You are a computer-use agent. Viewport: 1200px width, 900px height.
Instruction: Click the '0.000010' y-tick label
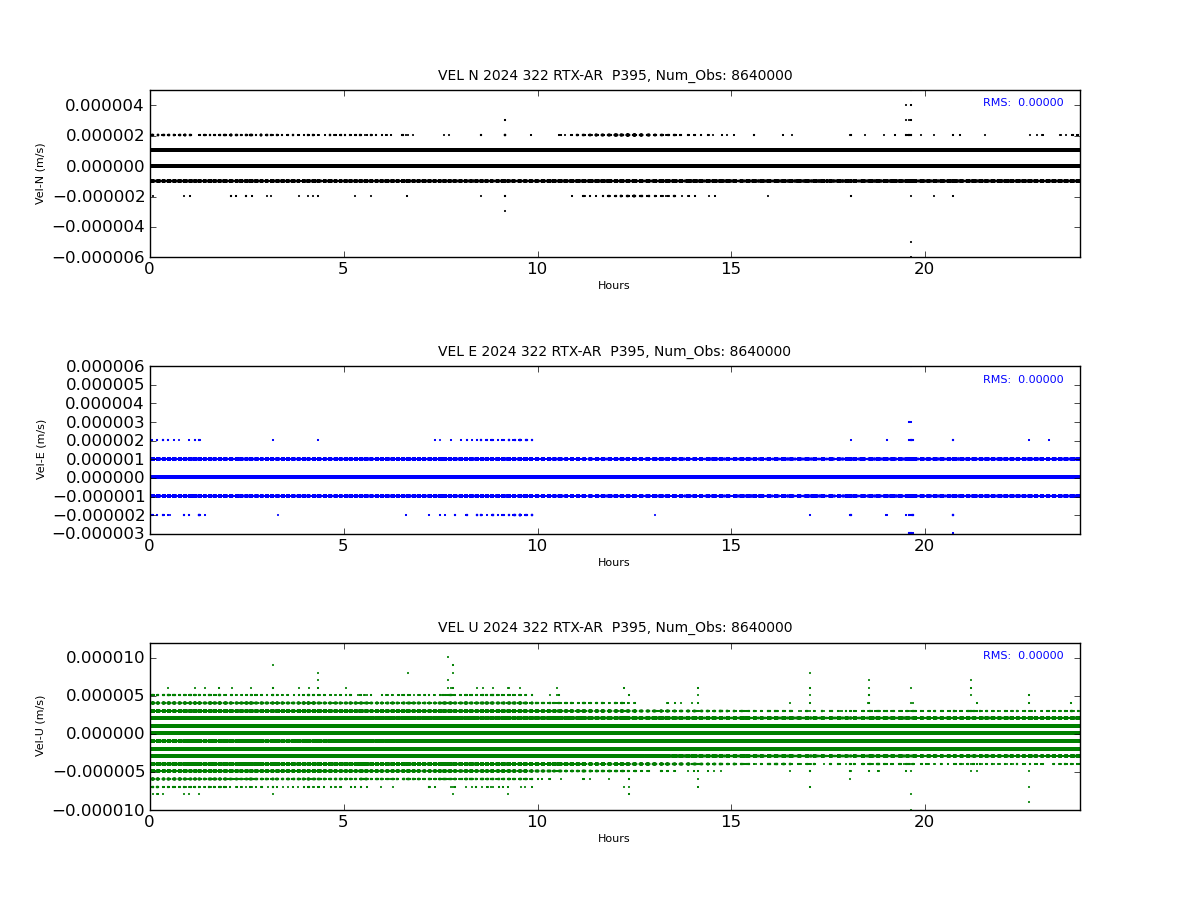click(x=105, y=658)
